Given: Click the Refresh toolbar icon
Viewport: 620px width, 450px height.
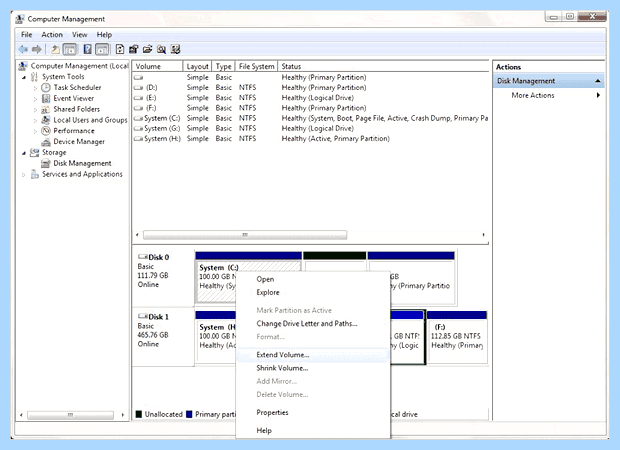Looking at the screenshot, I should (x=119, y=49).
